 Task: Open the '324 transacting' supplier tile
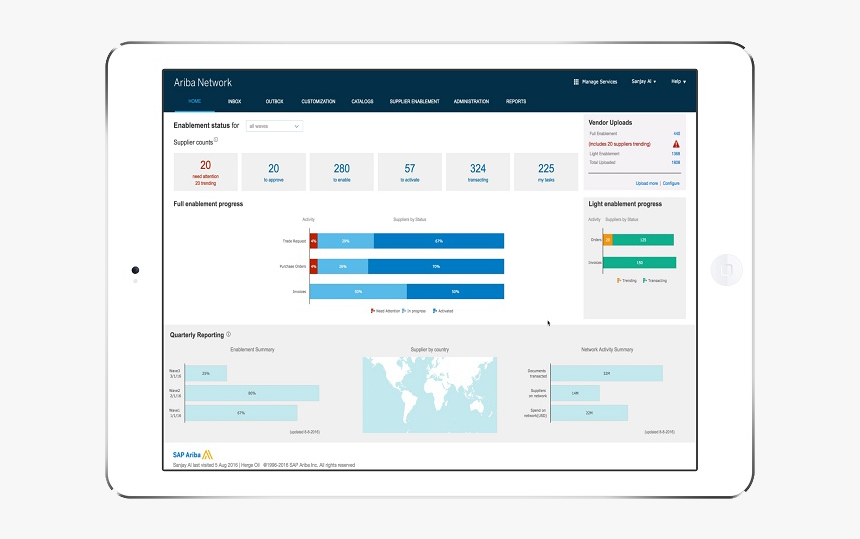(478, 172)
